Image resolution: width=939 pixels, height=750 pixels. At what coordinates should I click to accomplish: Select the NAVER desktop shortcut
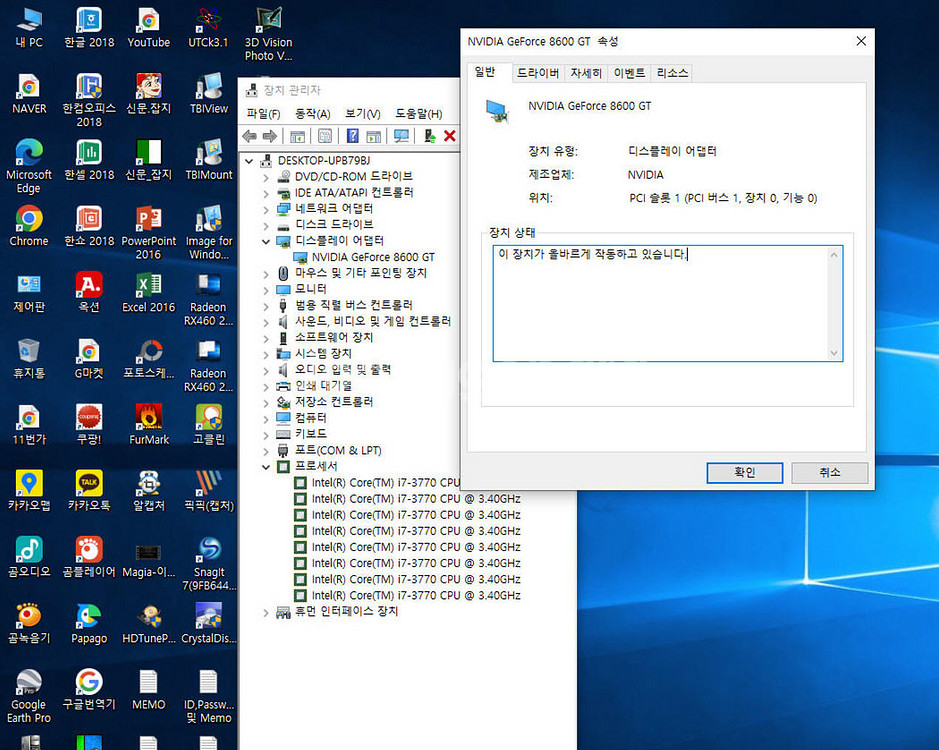[29, 93]
